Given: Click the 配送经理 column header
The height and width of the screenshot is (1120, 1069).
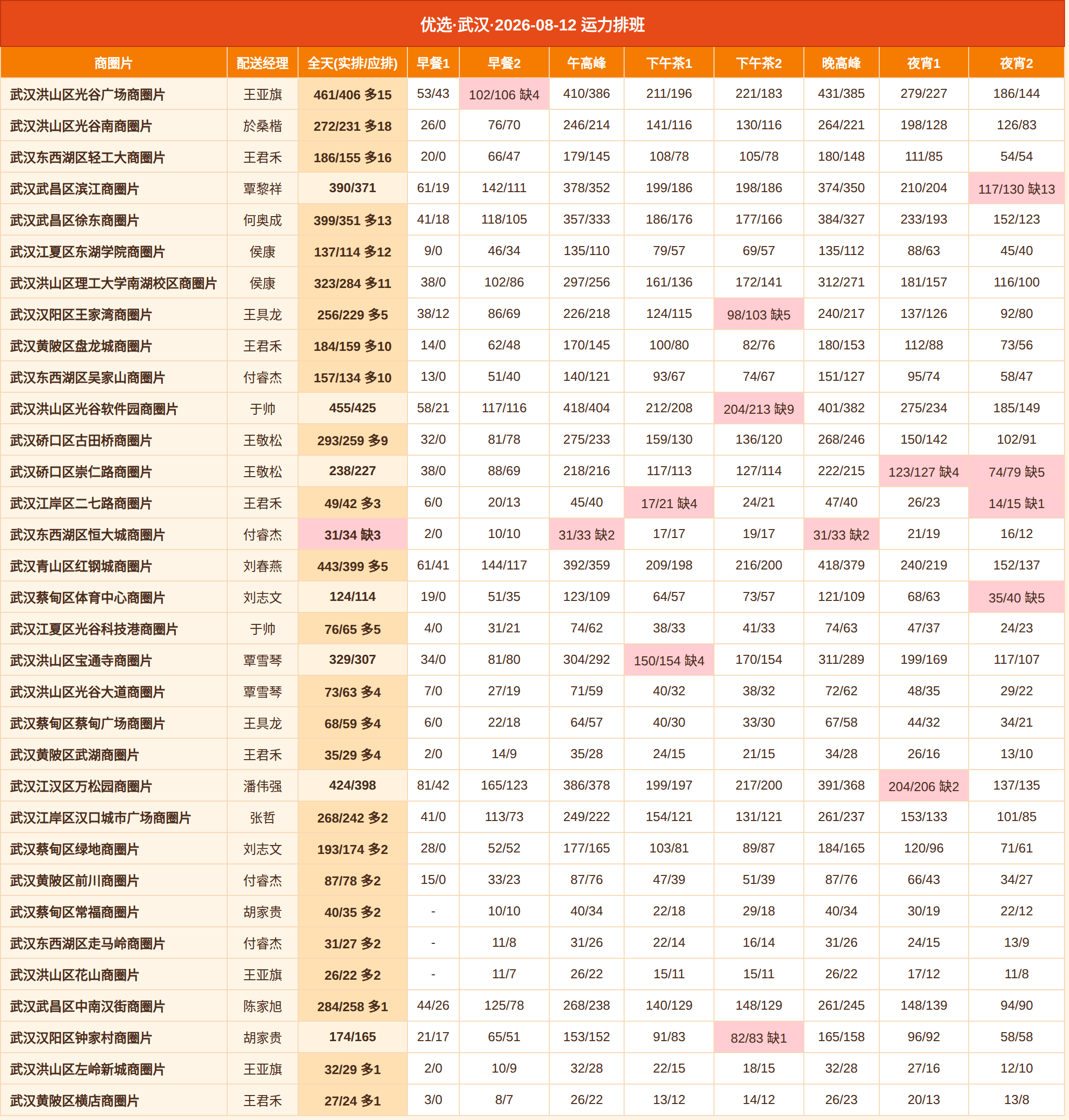Looking at the screenshot, I should 262,63.
